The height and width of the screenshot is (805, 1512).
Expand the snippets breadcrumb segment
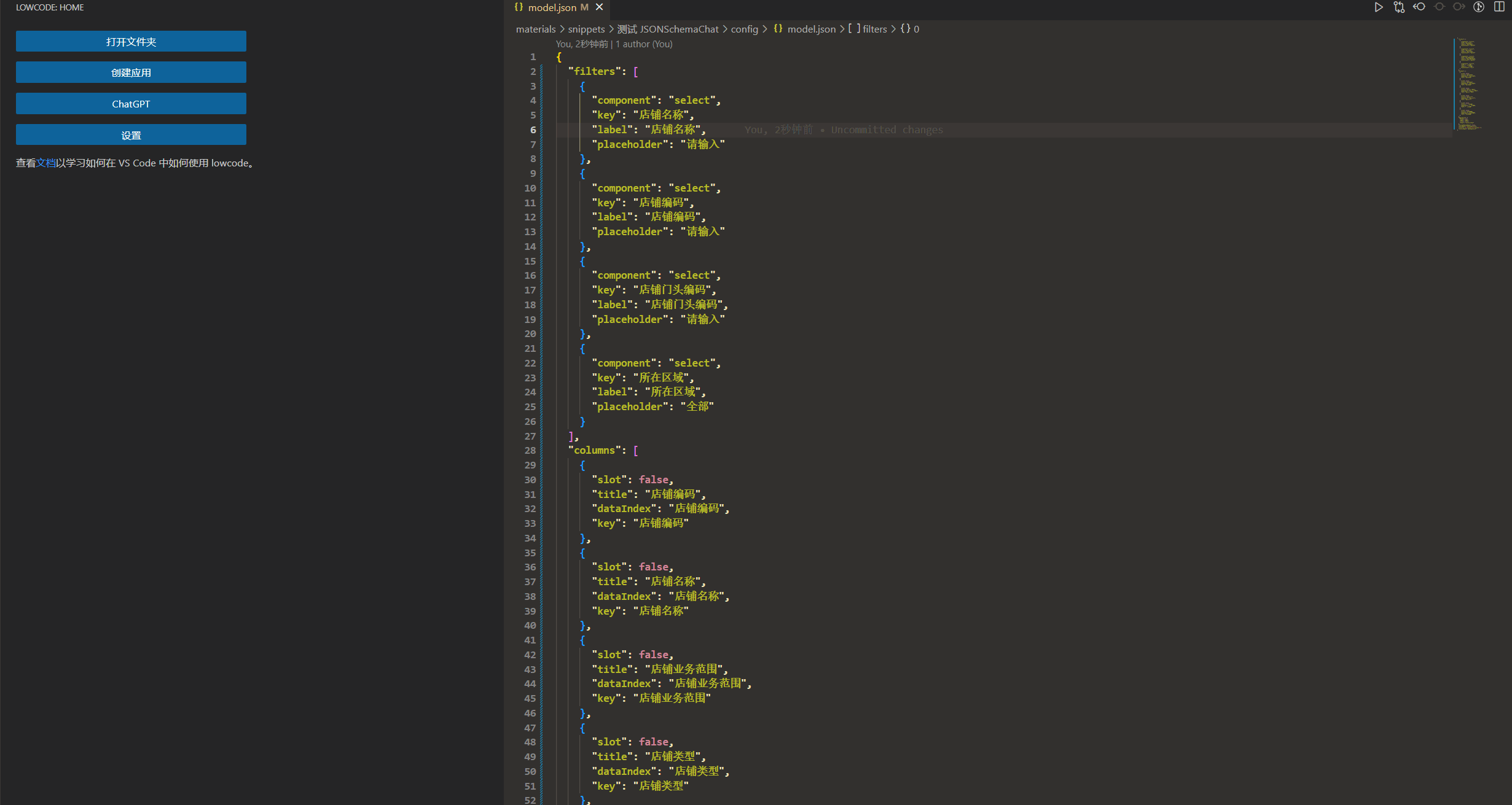(x=586, y=29)
